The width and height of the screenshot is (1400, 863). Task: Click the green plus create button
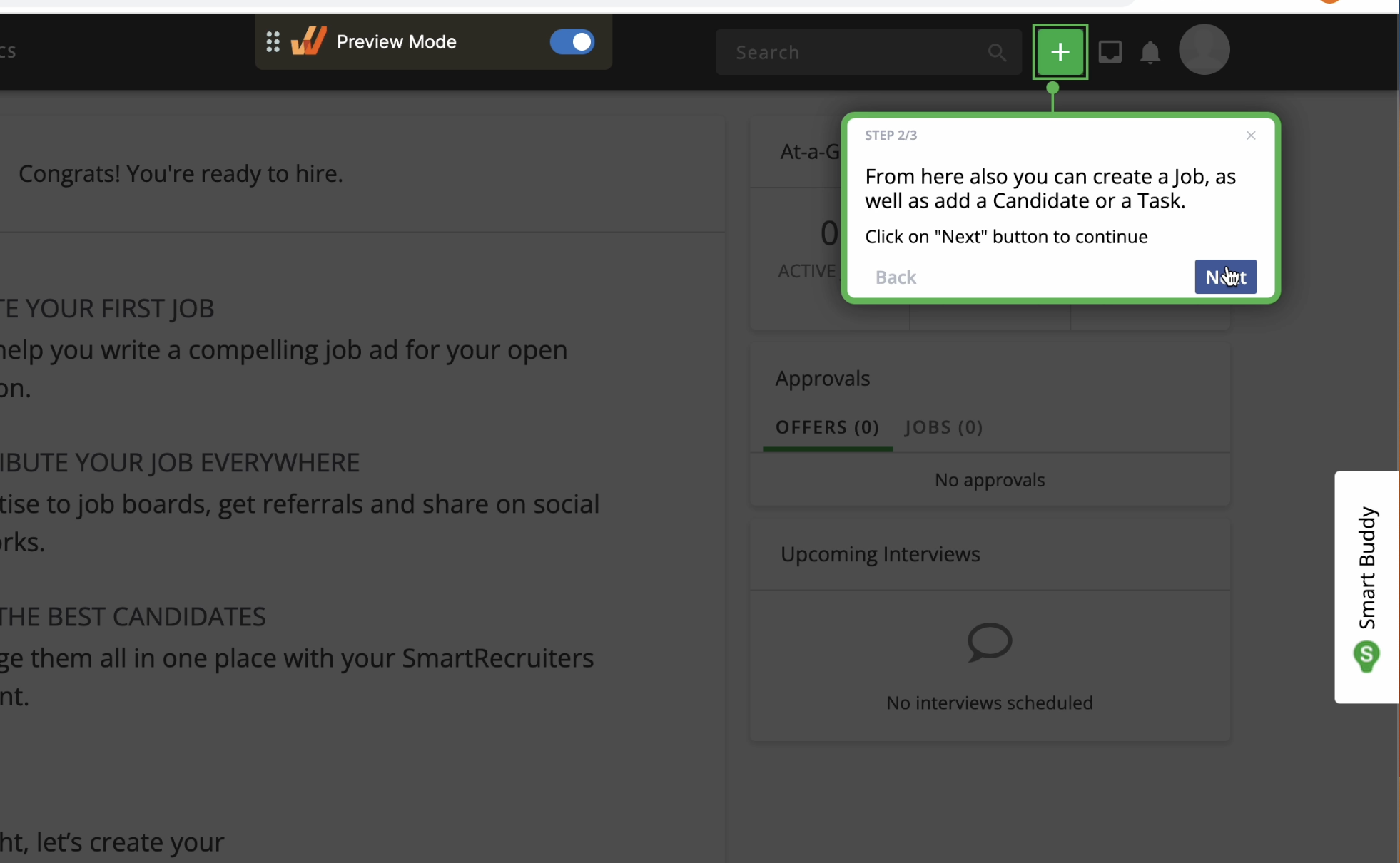[1060, 52]
